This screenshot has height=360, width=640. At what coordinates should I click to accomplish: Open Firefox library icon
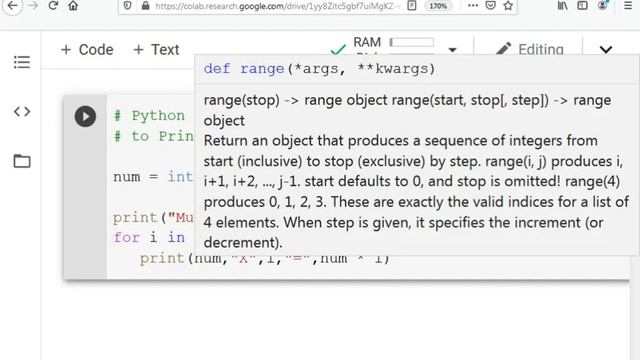pyautogui.click(x=562, y=6)
